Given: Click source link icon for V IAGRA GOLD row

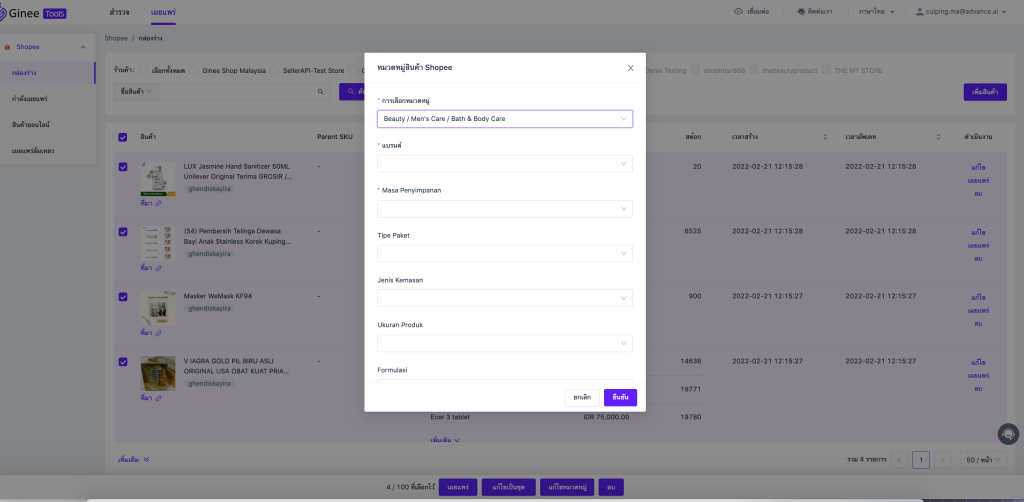Looking at the screenshot, I should 158,397.
